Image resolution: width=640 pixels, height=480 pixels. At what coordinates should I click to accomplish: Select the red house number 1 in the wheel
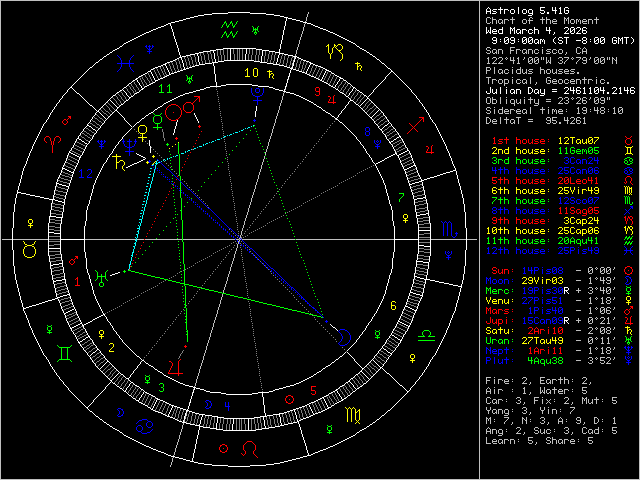(78, 281)
